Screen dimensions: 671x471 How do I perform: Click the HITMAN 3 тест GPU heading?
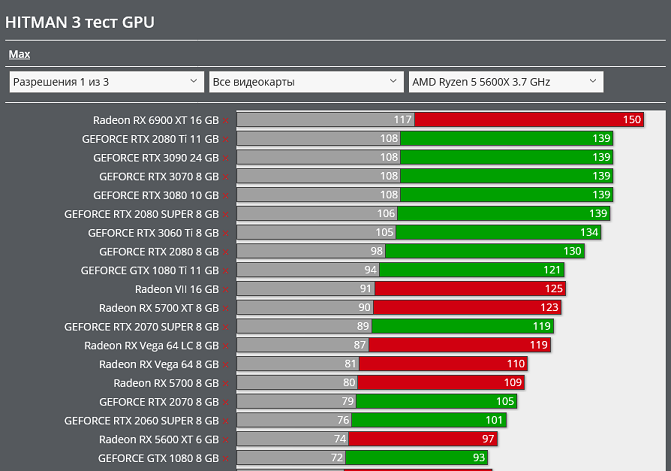80,22
